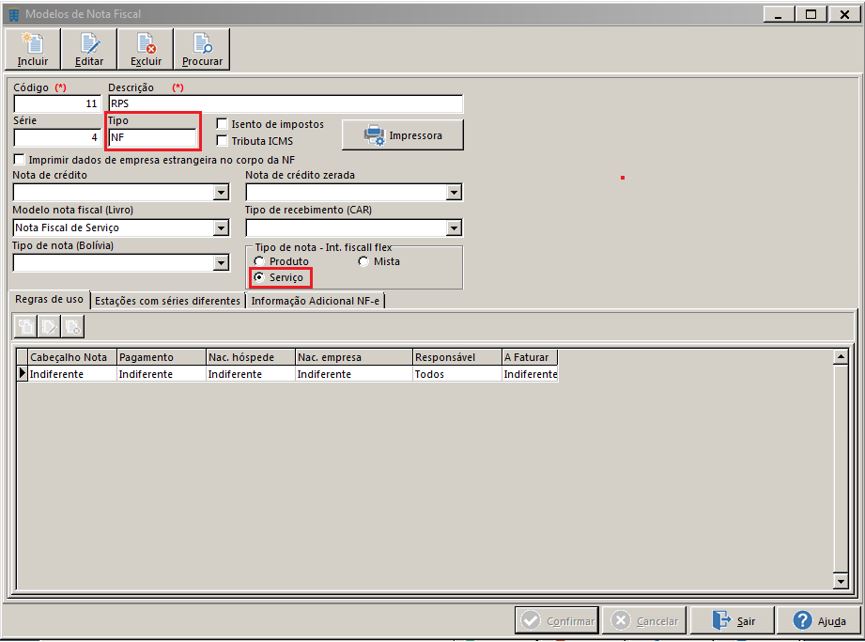The height and width of the screenshot is (642, 865).
Task: Click the Cabeçalho Nota column header
Action: click(72, 357)
